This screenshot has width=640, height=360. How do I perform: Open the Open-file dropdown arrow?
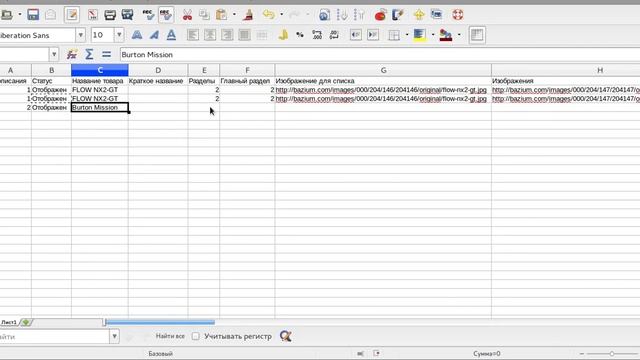[x=19, y=15]
